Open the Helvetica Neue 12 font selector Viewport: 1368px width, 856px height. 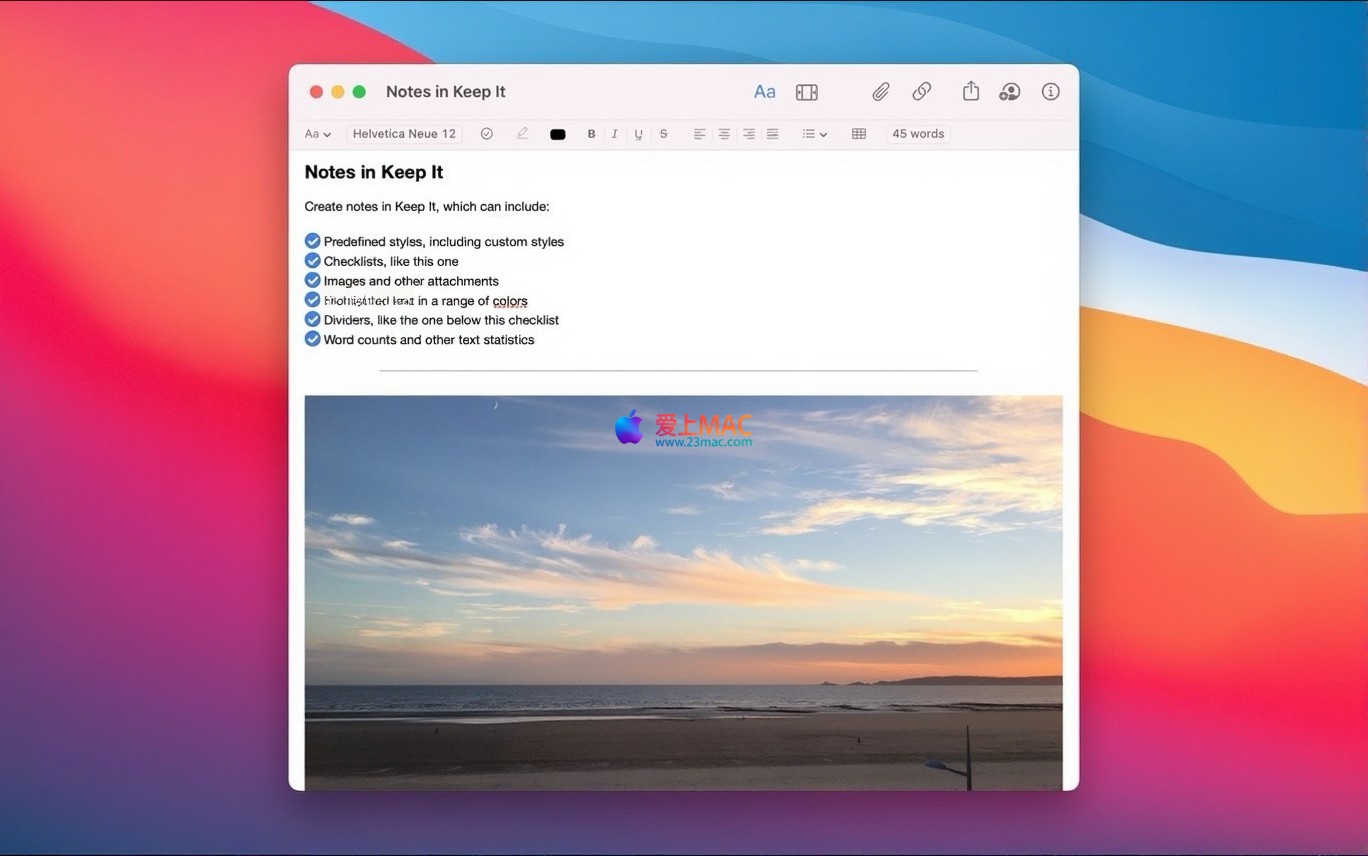[404, 134]
